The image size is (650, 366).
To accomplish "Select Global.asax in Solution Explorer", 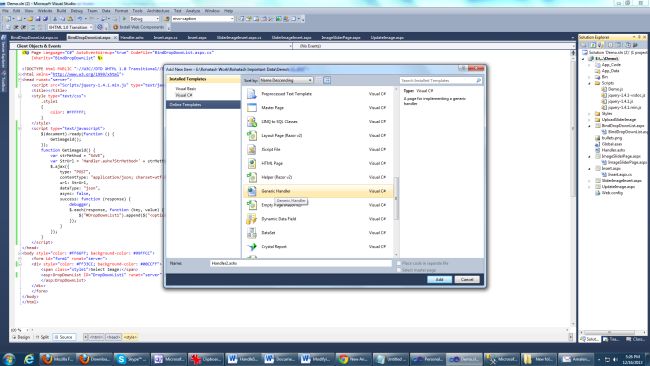I will pyautogui.click(x=611, y=144).
